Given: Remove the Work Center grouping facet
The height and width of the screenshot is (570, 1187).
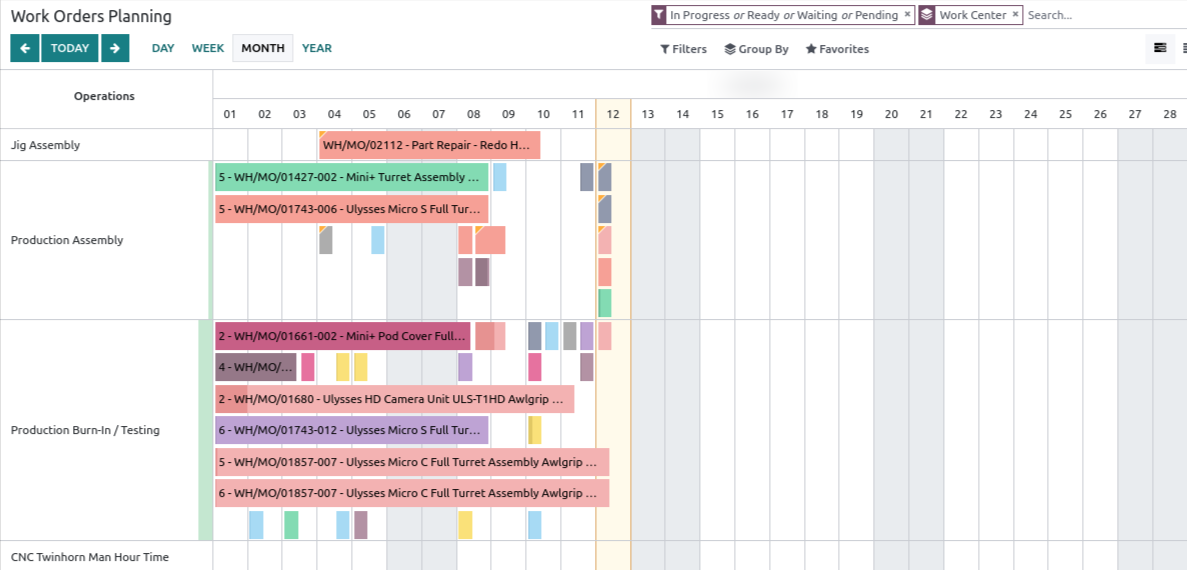Looking at the screenshot, I should click(x=1015, y=15).
